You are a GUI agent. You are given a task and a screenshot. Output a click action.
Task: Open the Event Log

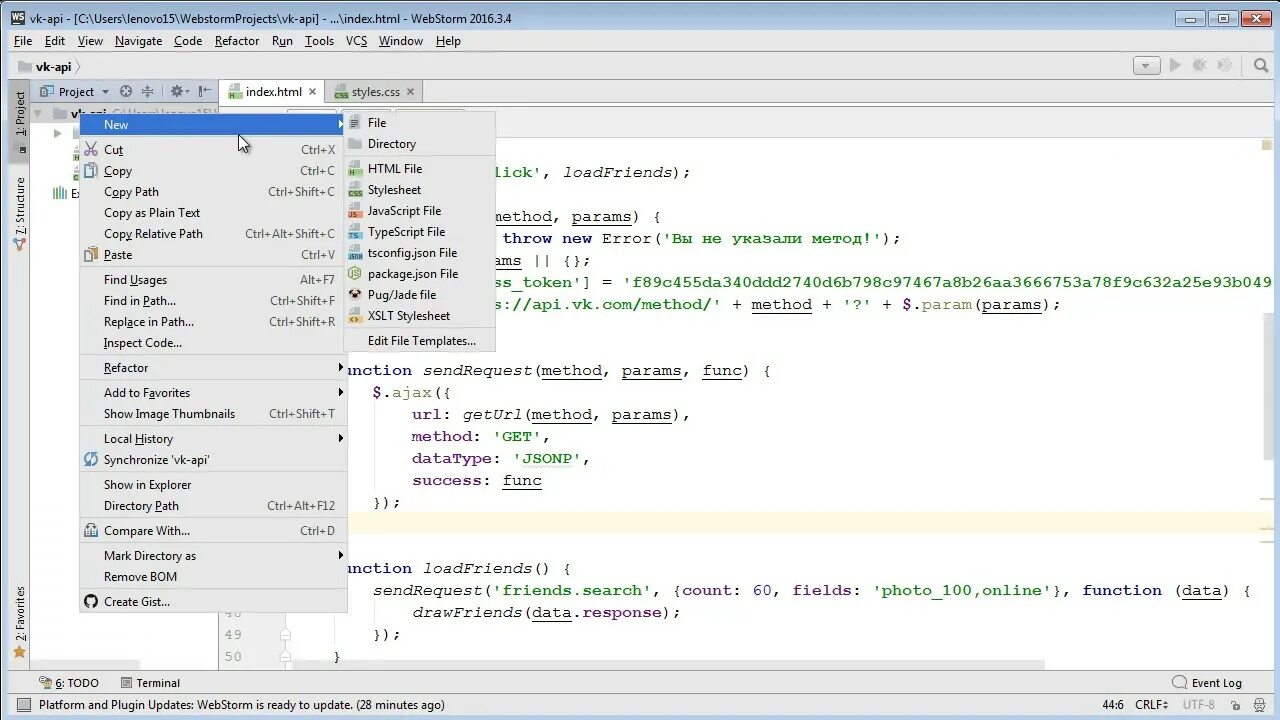pyautogui.click(x=1207, y=683)
